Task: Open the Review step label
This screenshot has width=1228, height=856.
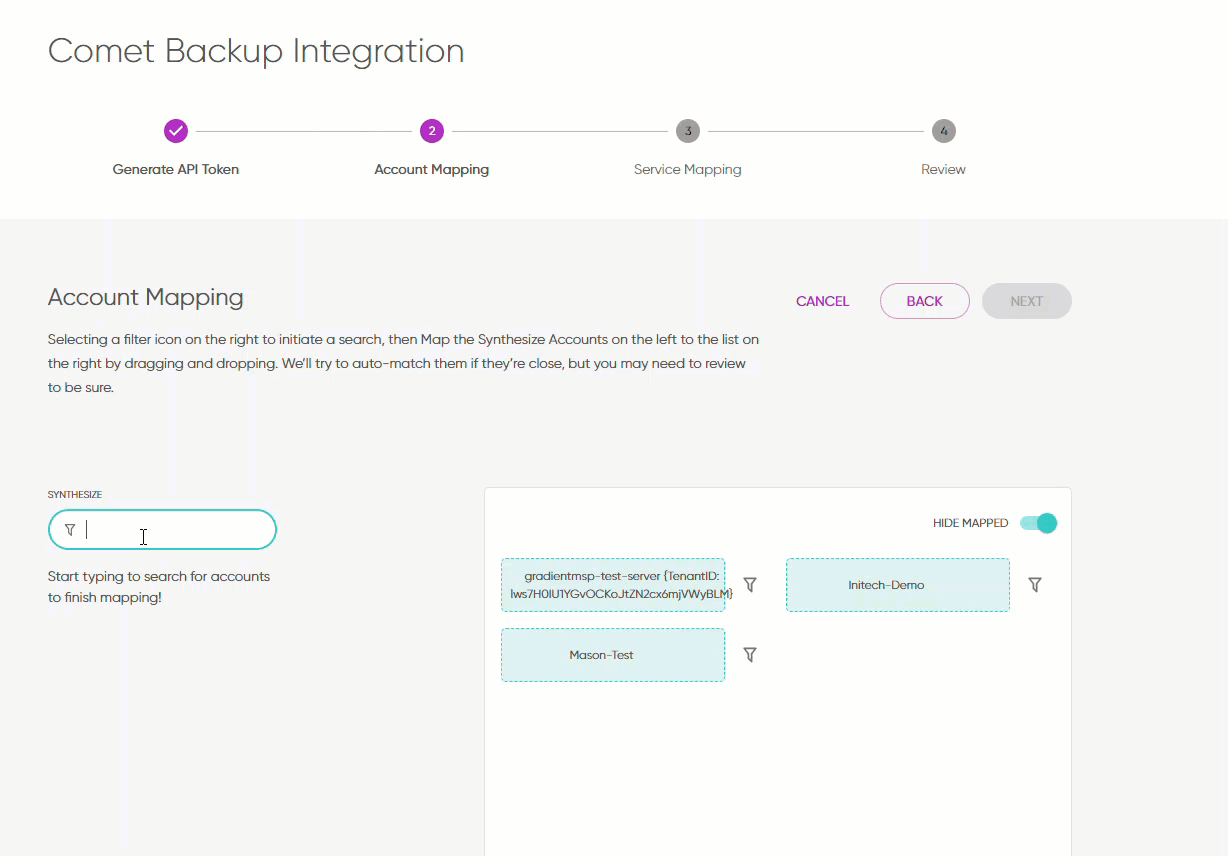Action: click(x=944, y=170)
